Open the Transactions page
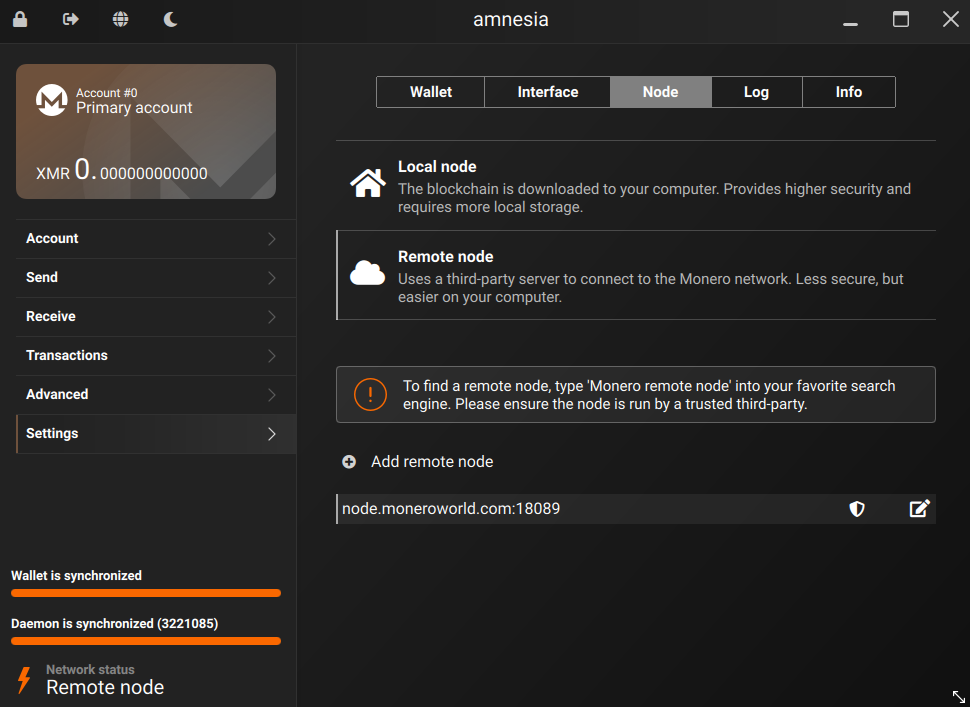 point(156,356)
